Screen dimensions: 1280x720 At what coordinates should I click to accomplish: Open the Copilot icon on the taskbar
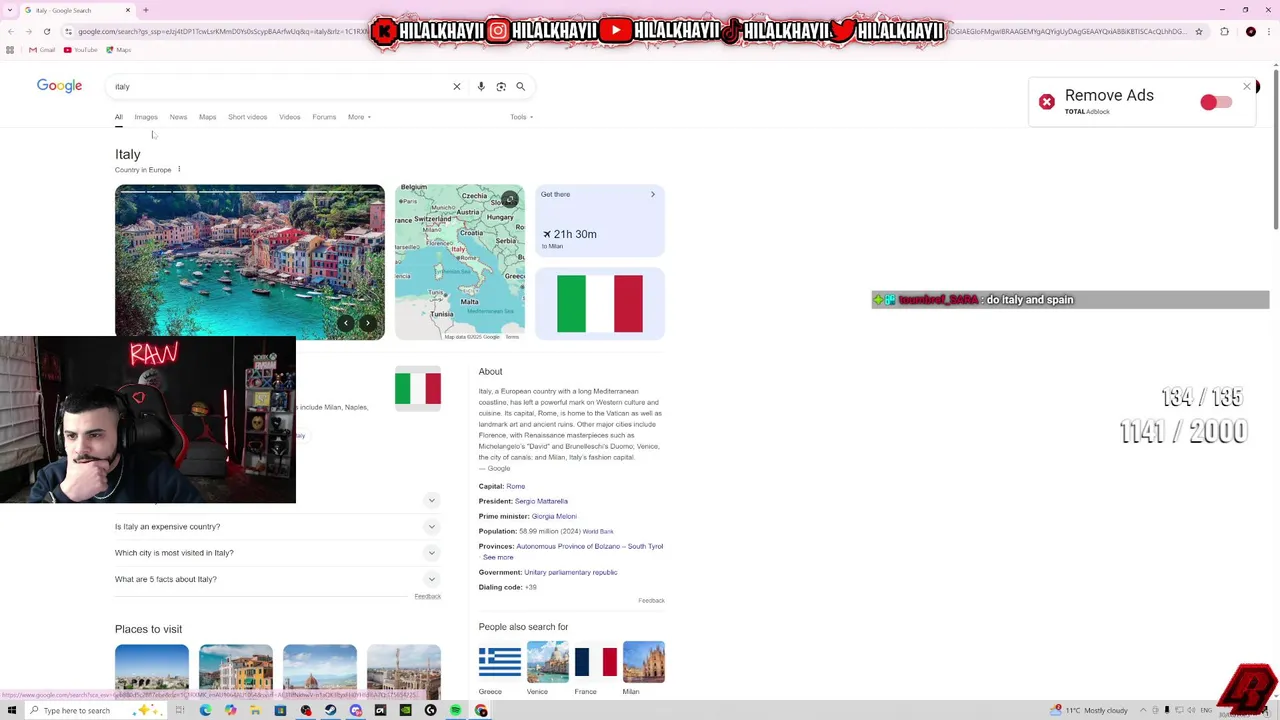click(x=230, y=711)
